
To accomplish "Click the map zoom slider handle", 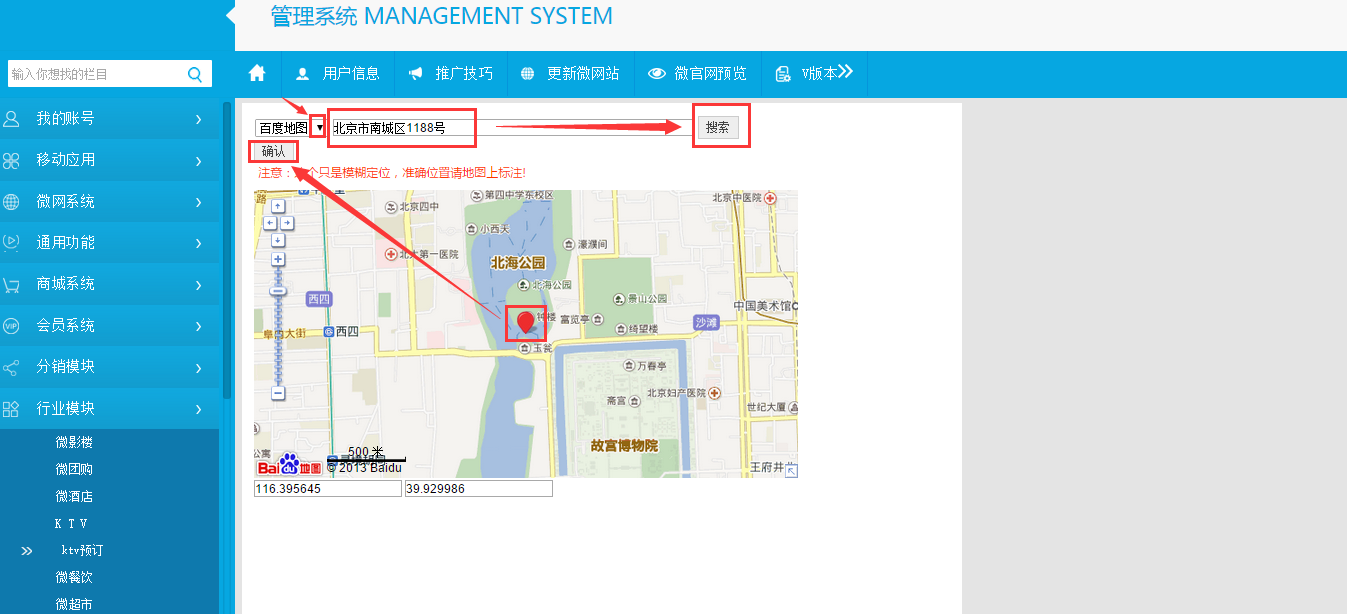I will point(278,291).
